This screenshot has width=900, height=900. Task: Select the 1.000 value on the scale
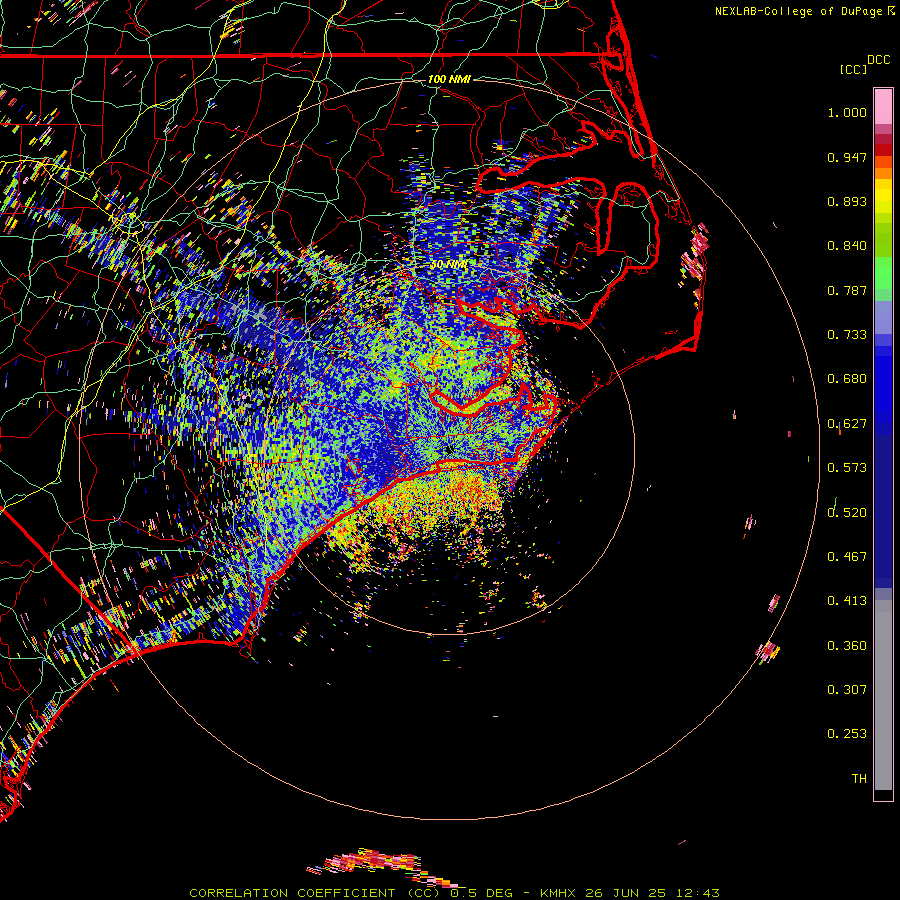pyautogui.click(x=847, y=112)
